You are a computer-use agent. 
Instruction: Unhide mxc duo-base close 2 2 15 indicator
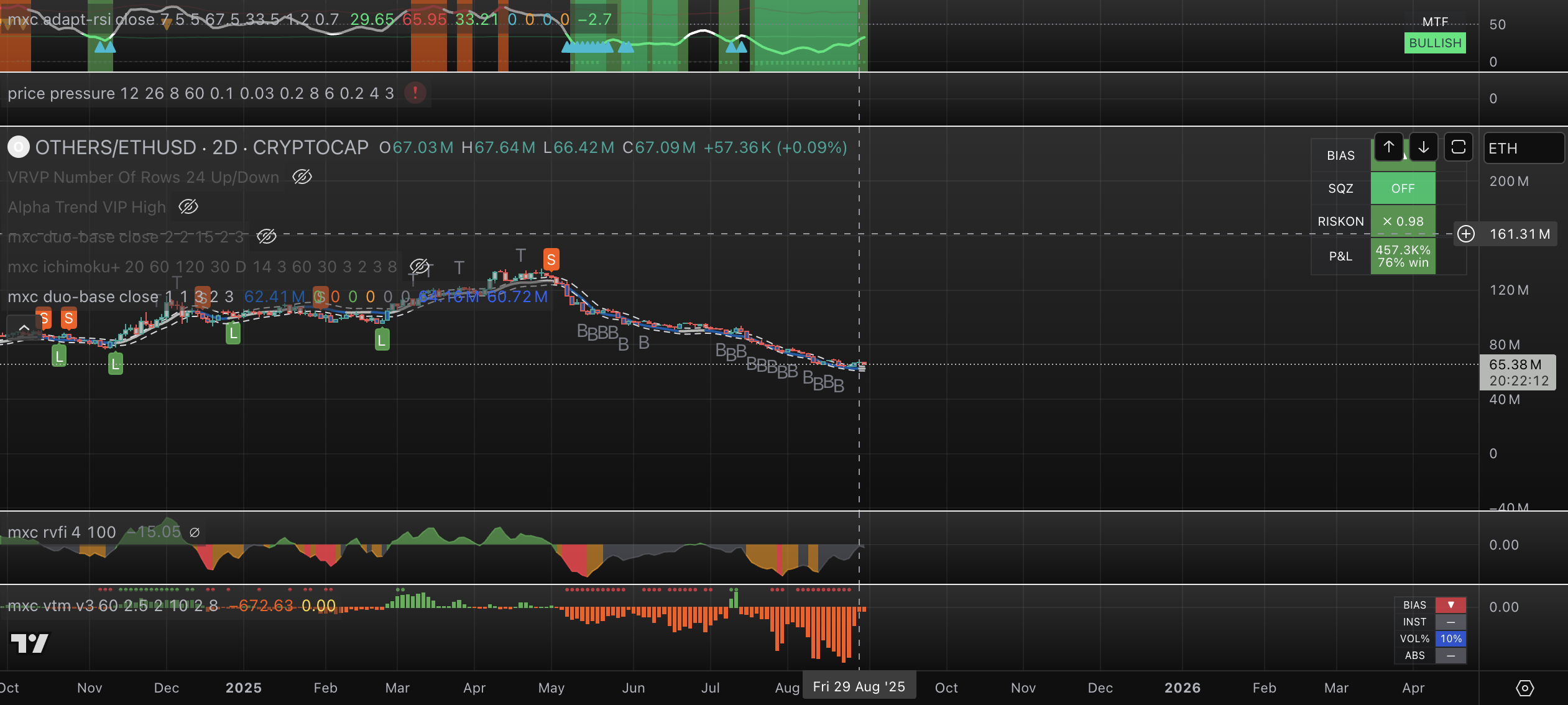click(266, 237)
